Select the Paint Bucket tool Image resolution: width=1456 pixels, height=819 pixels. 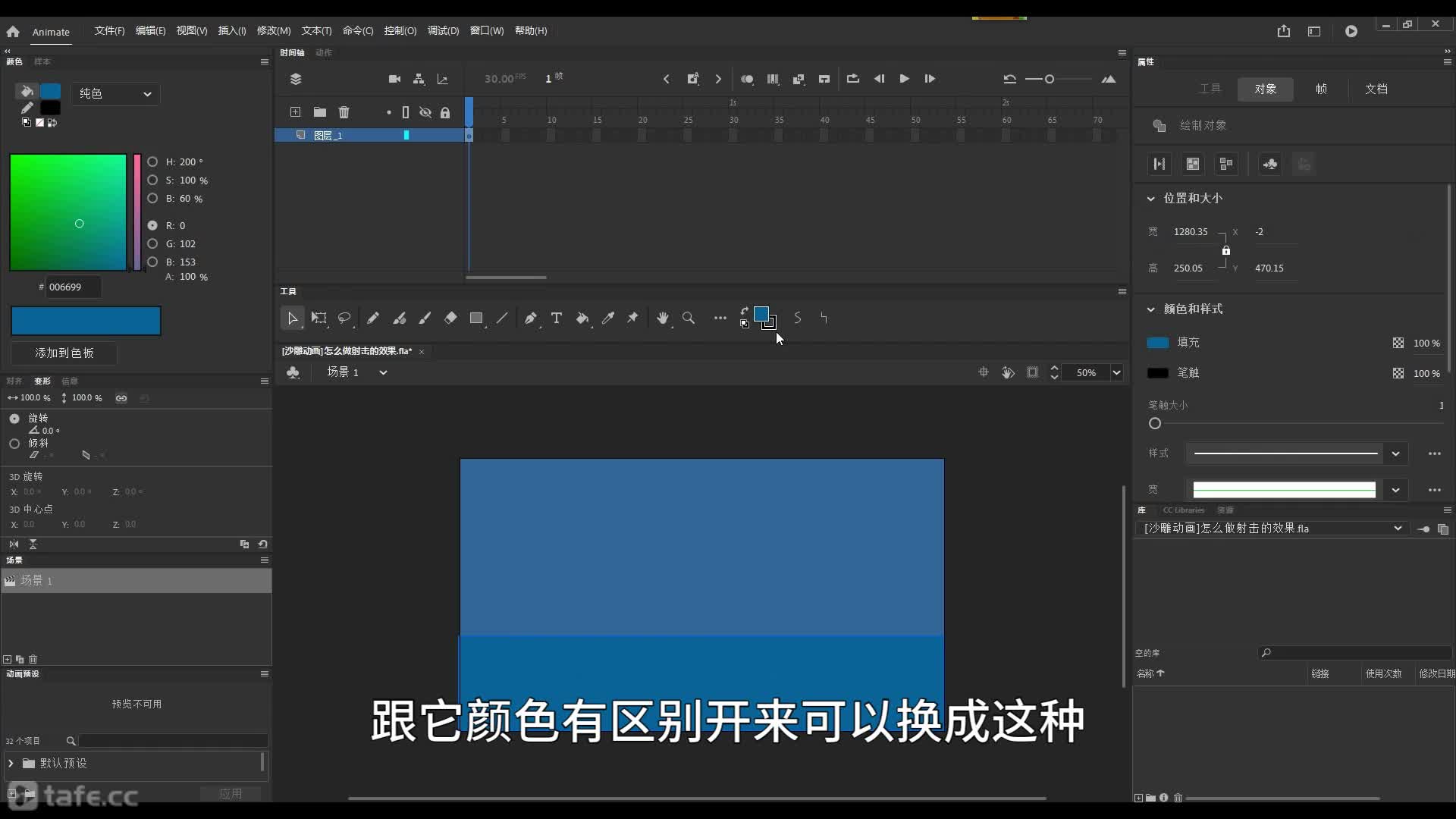[x=582, y=318]
